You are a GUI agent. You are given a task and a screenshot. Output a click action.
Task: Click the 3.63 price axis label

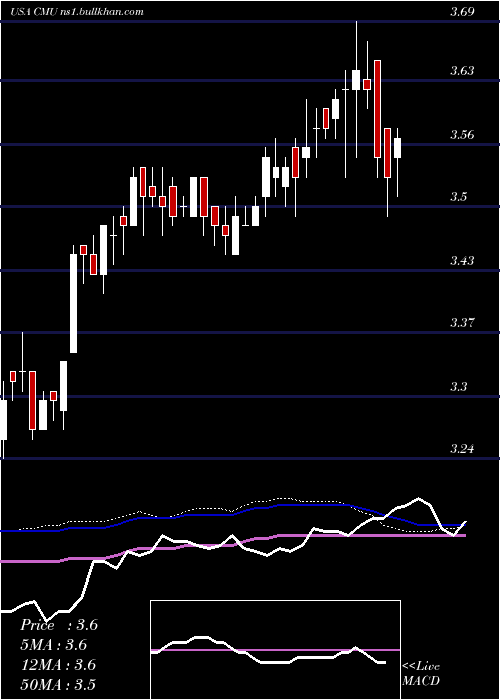pyautogui.click(x=462, y=71)
